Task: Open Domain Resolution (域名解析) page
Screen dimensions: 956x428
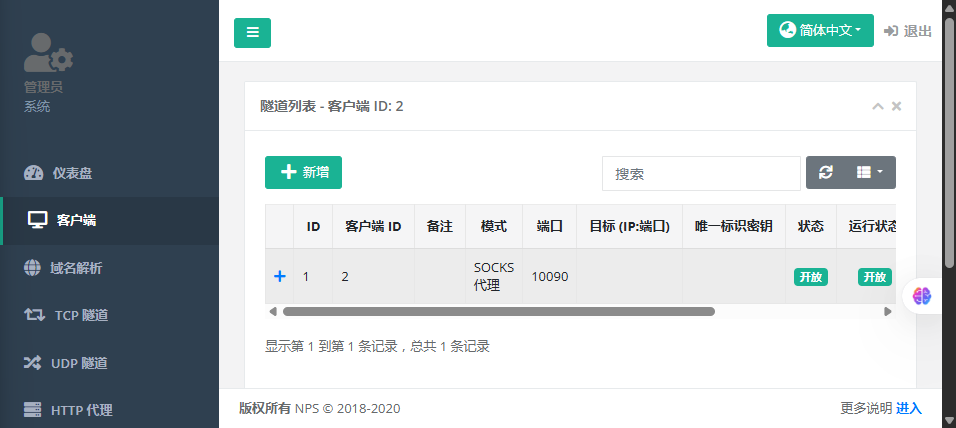Action: (x=76, y=268)
